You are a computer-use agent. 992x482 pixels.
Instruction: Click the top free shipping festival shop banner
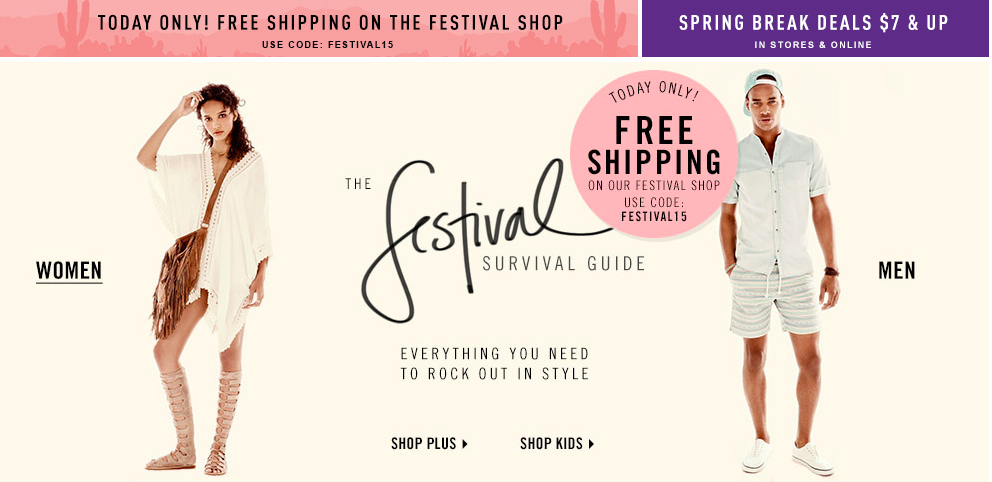coord(330,28)
